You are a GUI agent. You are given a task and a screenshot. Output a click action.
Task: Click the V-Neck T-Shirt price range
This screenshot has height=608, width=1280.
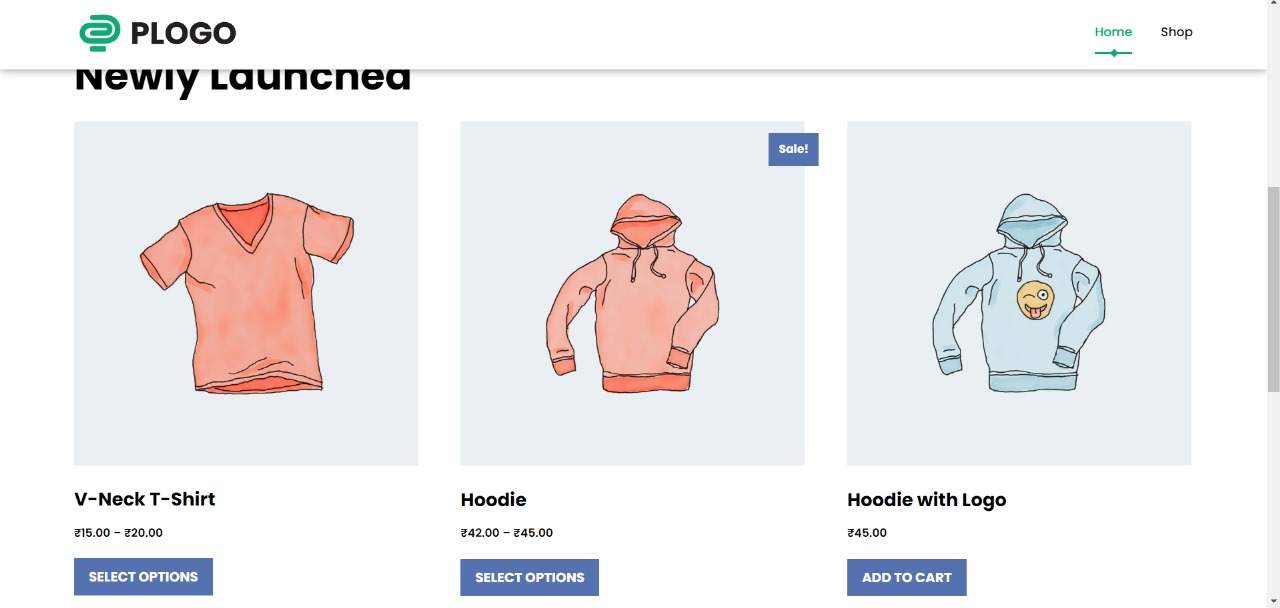coord(118,533)
